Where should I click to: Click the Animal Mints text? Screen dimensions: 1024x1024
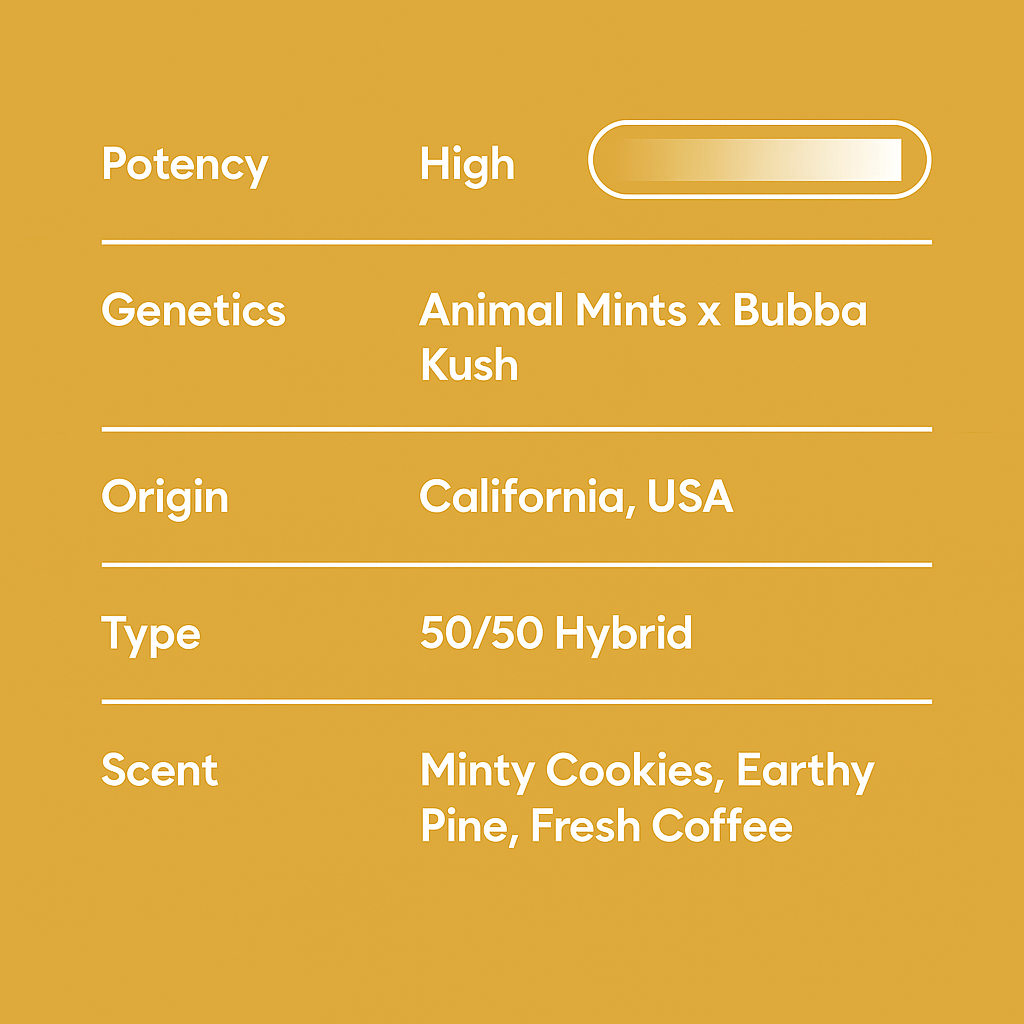pyautogui.click(x=543, y=311)
